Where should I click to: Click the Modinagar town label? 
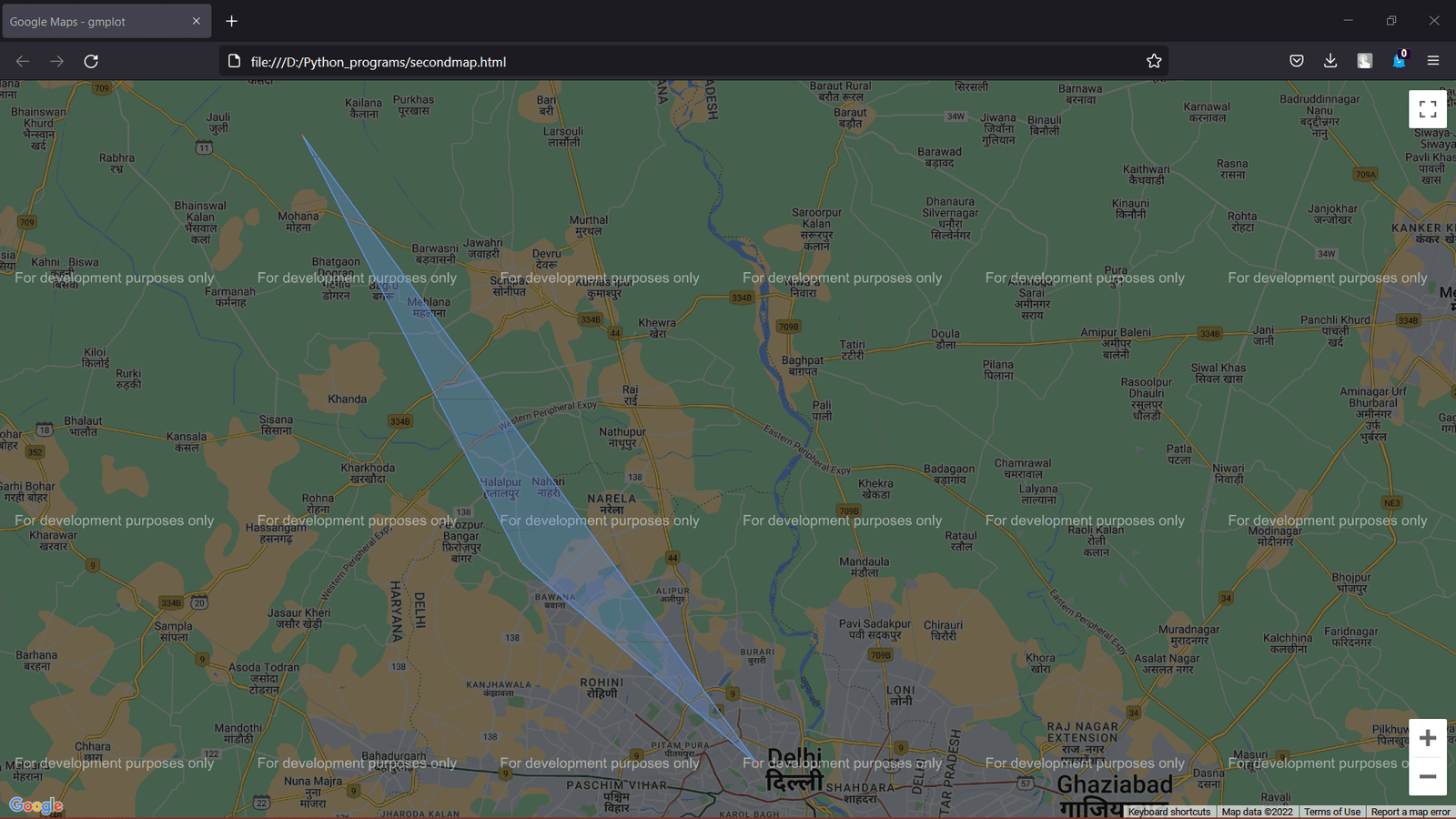pyautogui.click(x=1275, y=536)
